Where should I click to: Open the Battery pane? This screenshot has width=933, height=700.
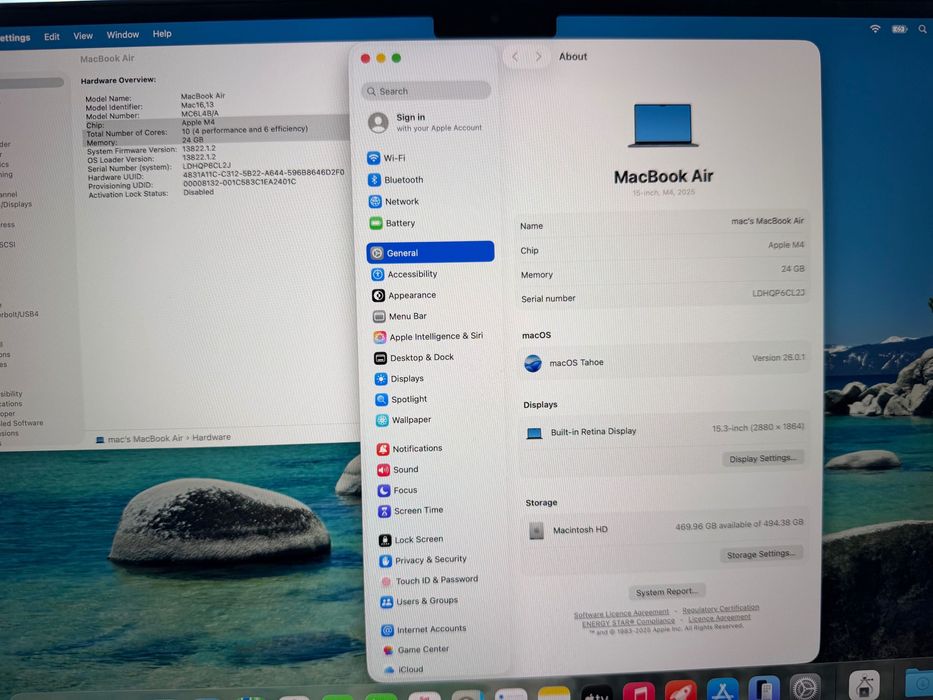pos(392,223)
